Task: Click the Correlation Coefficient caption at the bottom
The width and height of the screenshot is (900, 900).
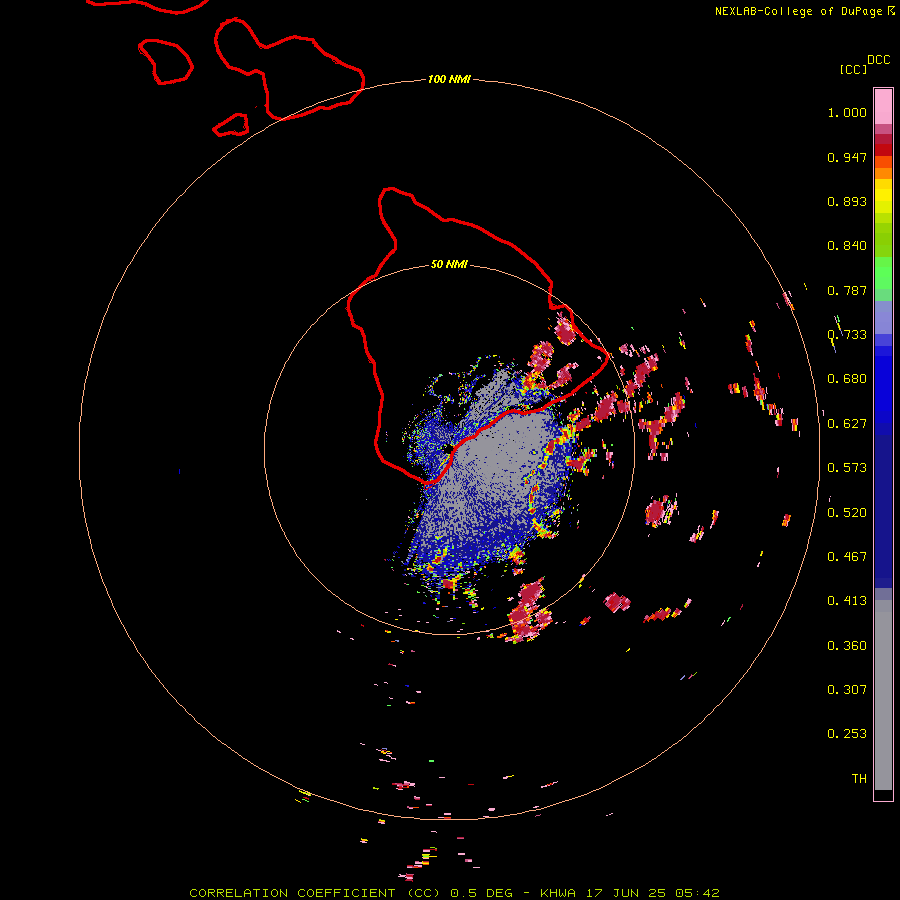Action: point(454,893)
